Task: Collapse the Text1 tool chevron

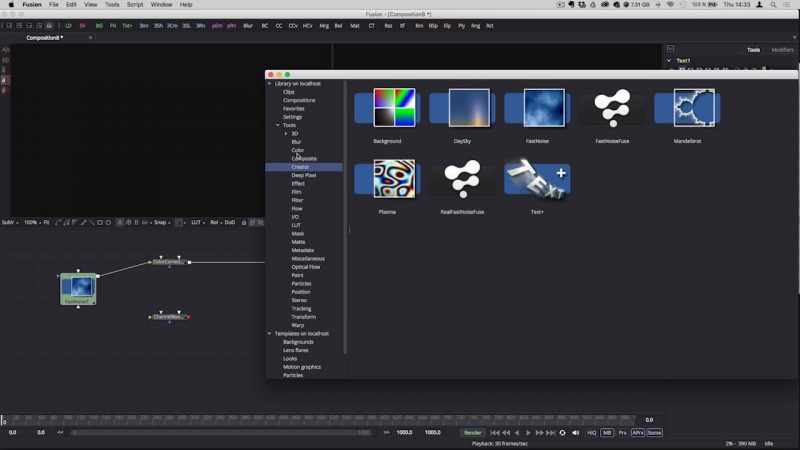Action: click(669, 60)
